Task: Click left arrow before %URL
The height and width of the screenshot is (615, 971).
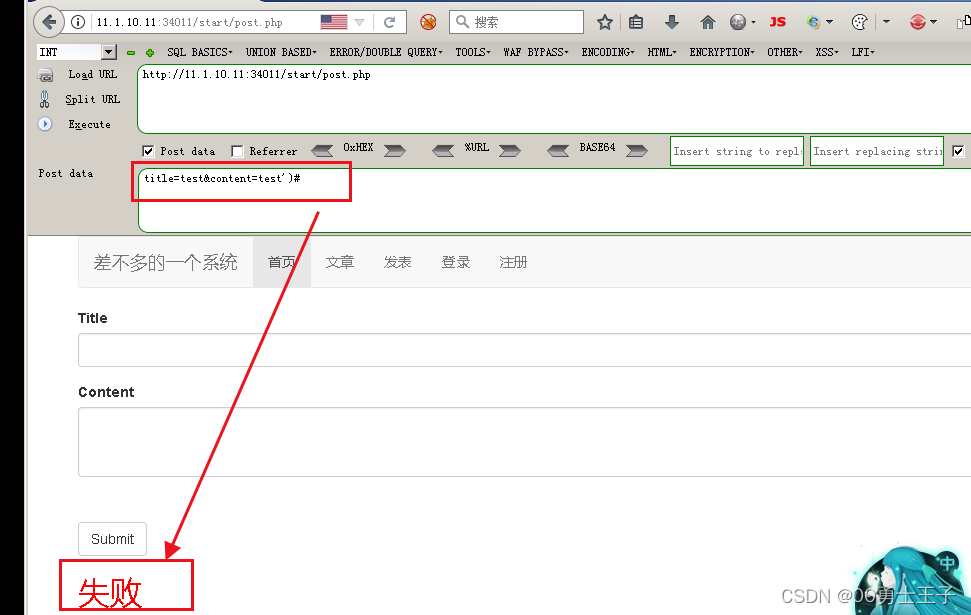Action: coord(443,150)
